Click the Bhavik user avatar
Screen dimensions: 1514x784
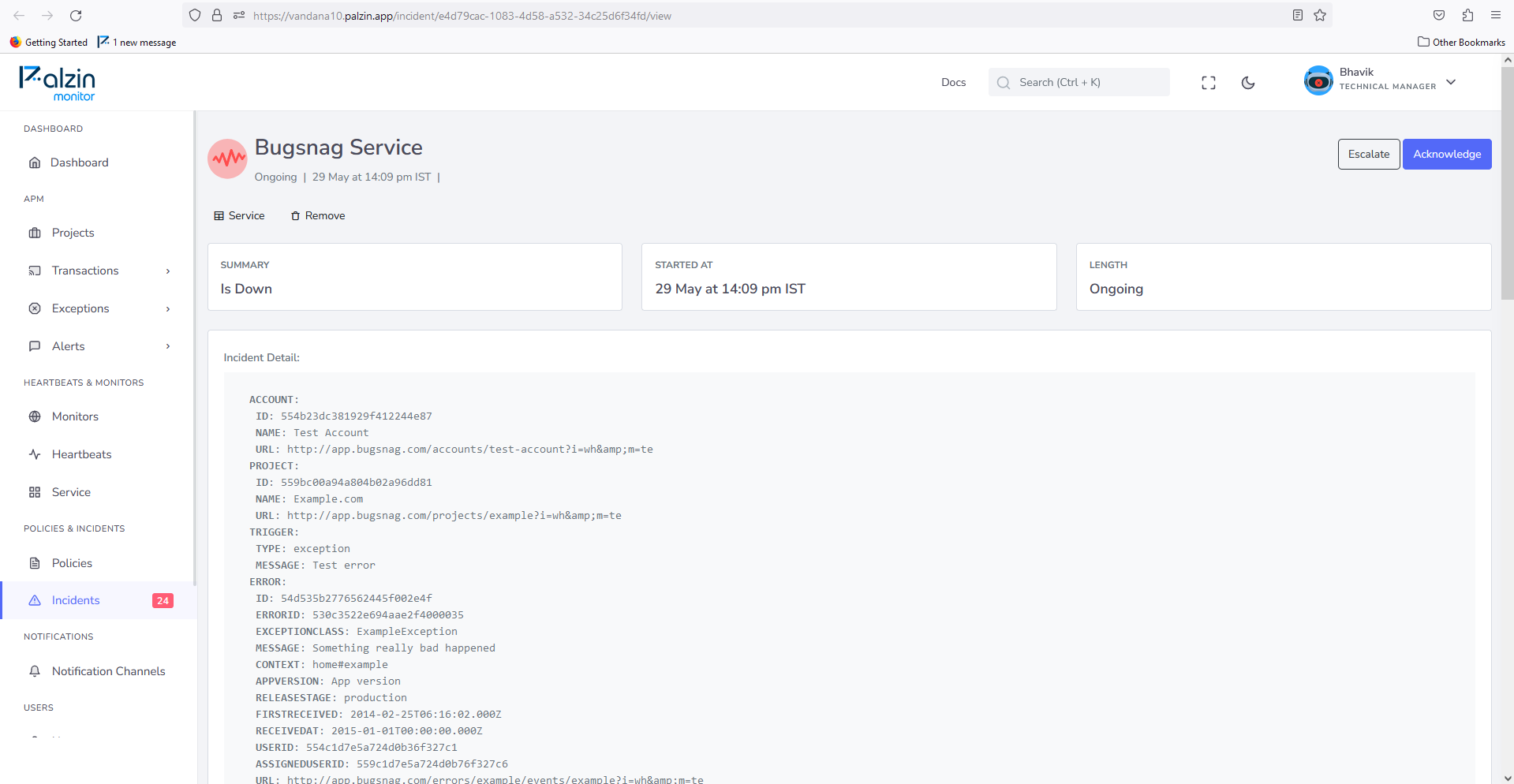click(x=1318, y=81)
